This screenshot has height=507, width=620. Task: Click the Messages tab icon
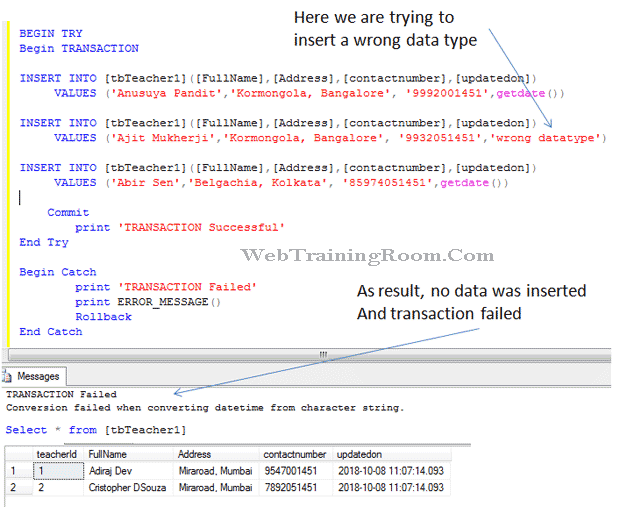(x=7, y=376)
